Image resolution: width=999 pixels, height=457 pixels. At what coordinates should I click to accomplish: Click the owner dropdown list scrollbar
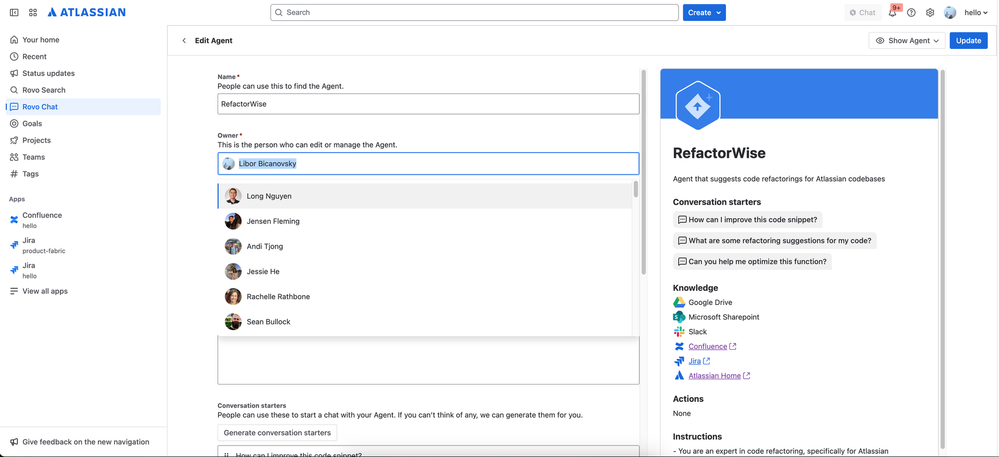pos(635,190)
